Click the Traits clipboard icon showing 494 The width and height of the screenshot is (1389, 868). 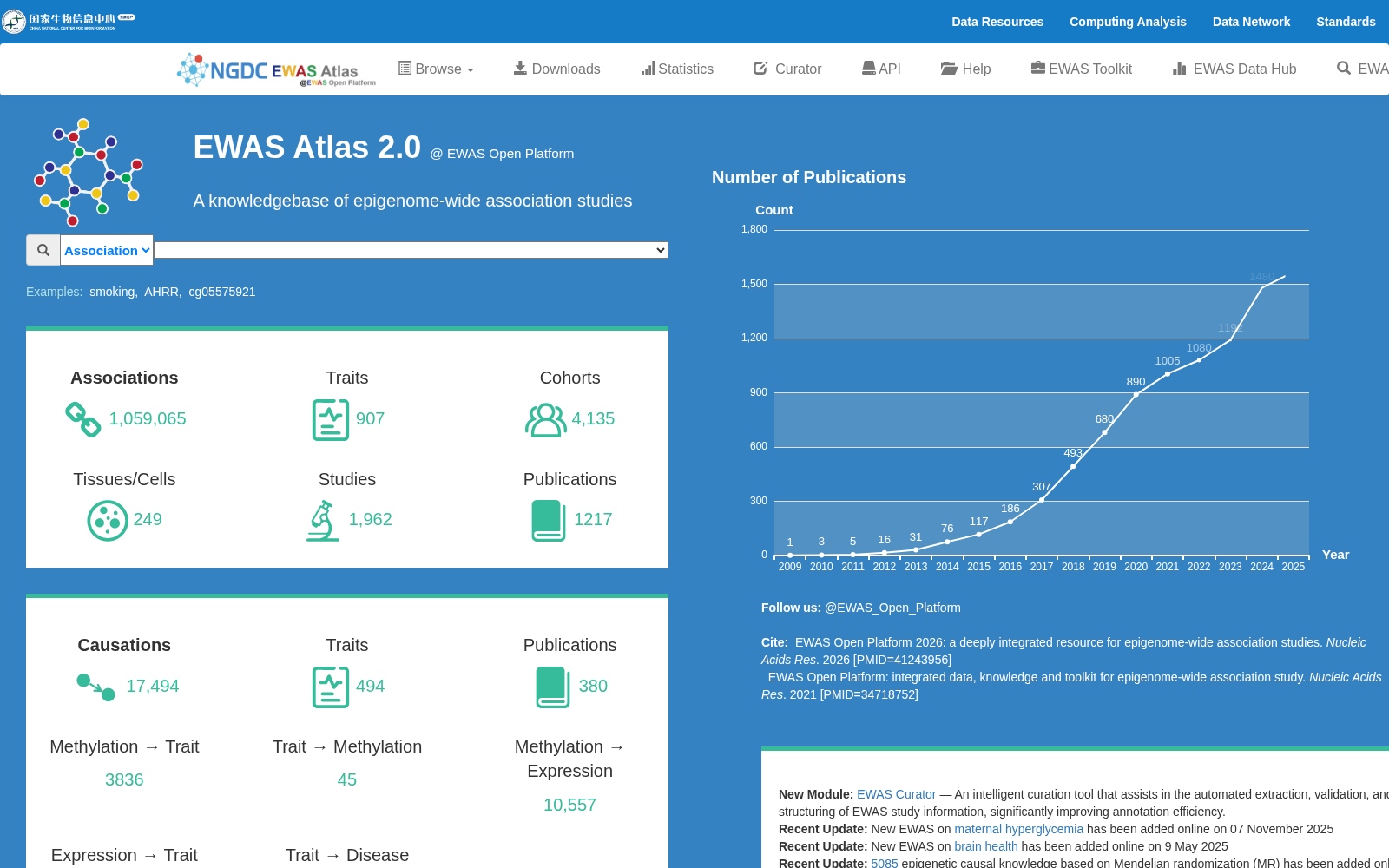click(x=331, y=687)
